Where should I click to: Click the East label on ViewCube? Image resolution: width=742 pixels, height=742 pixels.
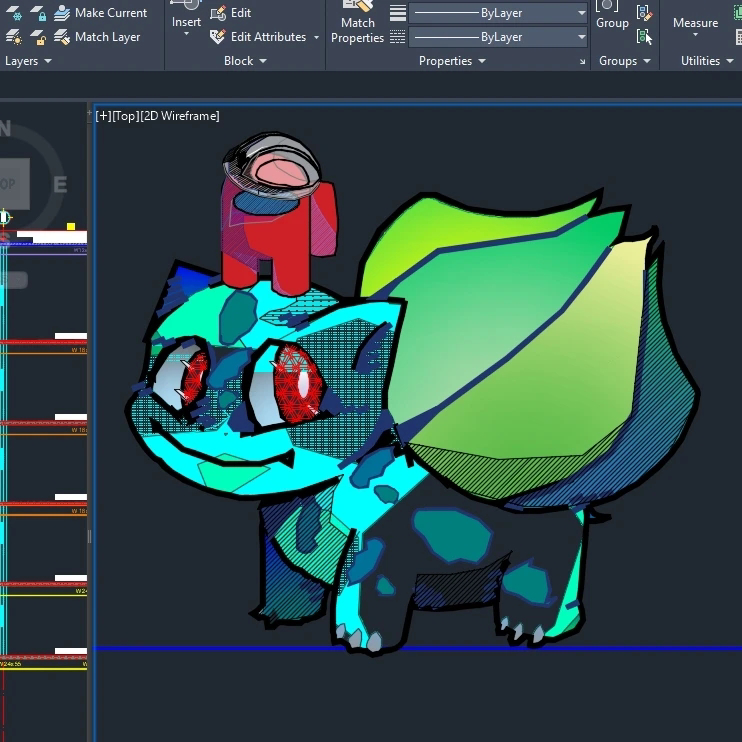pos(60,185)
